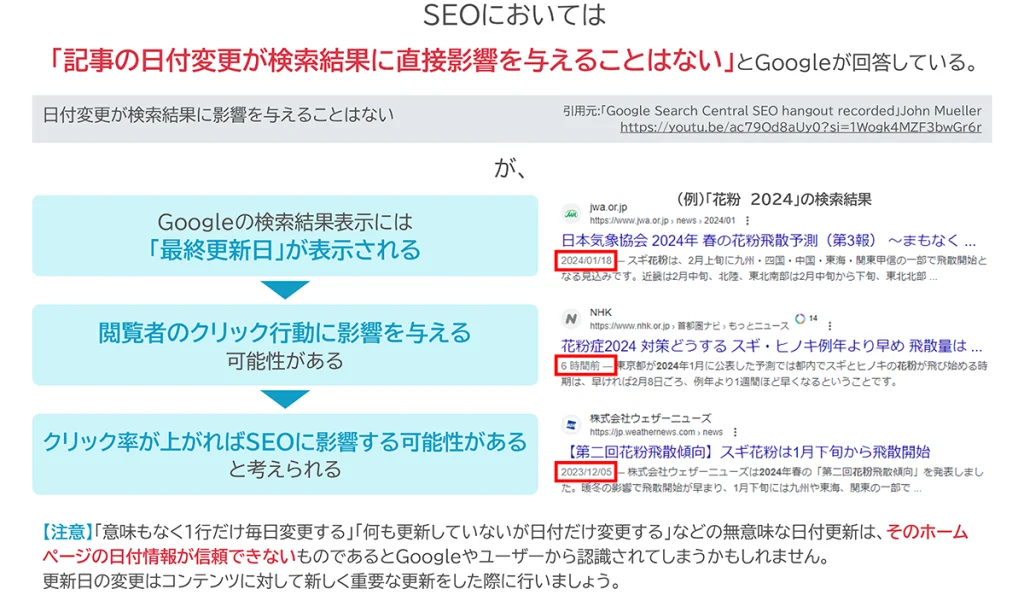This screenshot has width=1024, height=595.
Task: Open the 第二回花粉飛散傾向 Weathernews result
Action: (x=745, y=451)
